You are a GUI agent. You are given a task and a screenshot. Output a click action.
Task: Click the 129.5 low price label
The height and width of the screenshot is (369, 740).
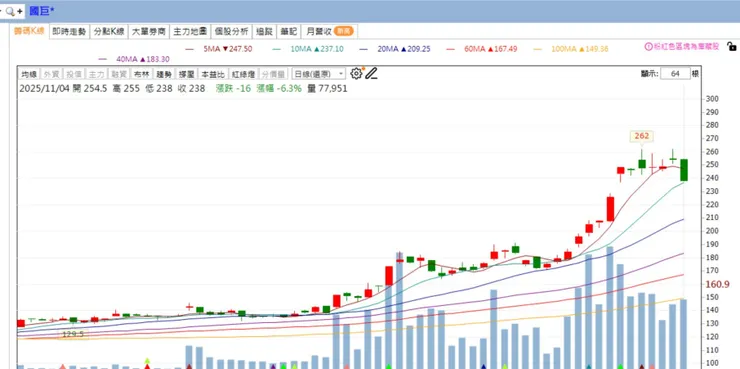coord(73,335)
